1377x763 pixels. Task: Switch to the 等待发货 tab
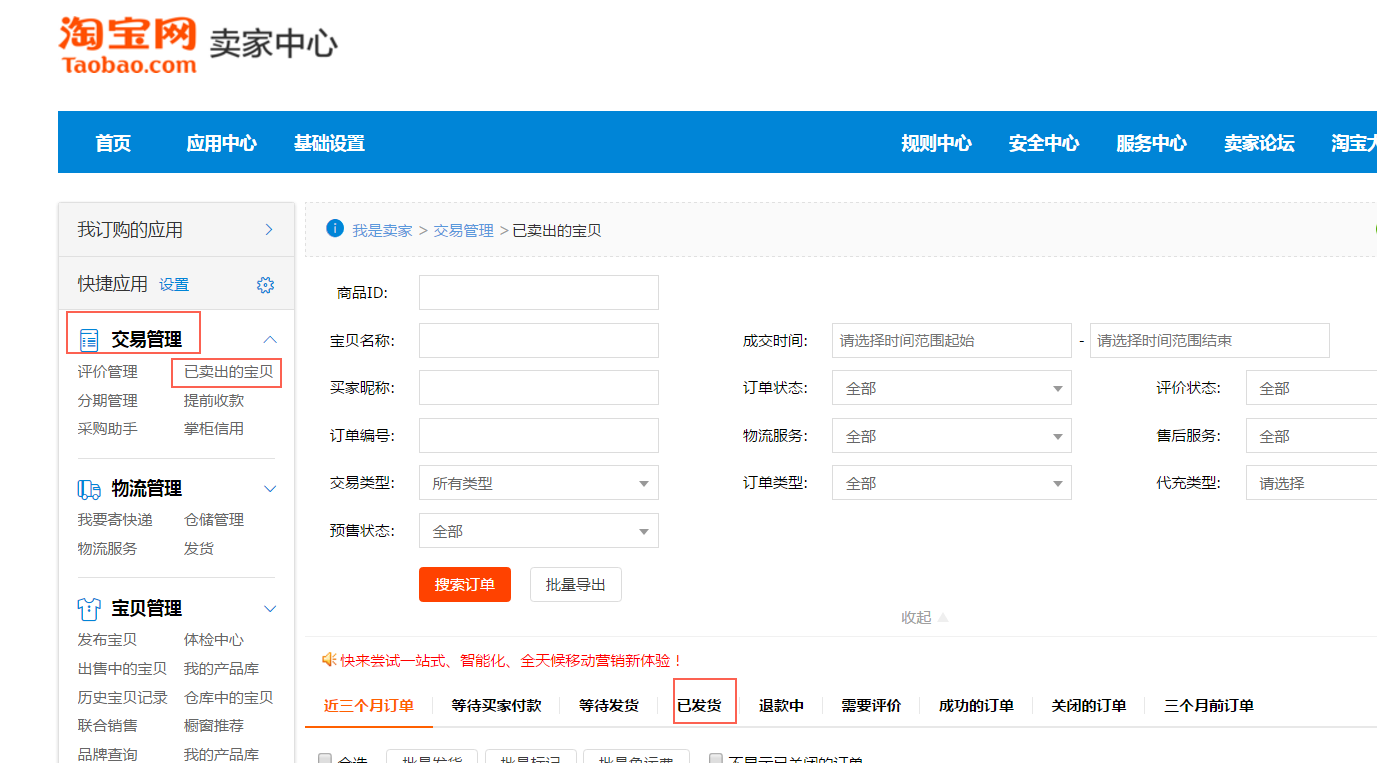[x=609, y=705]
